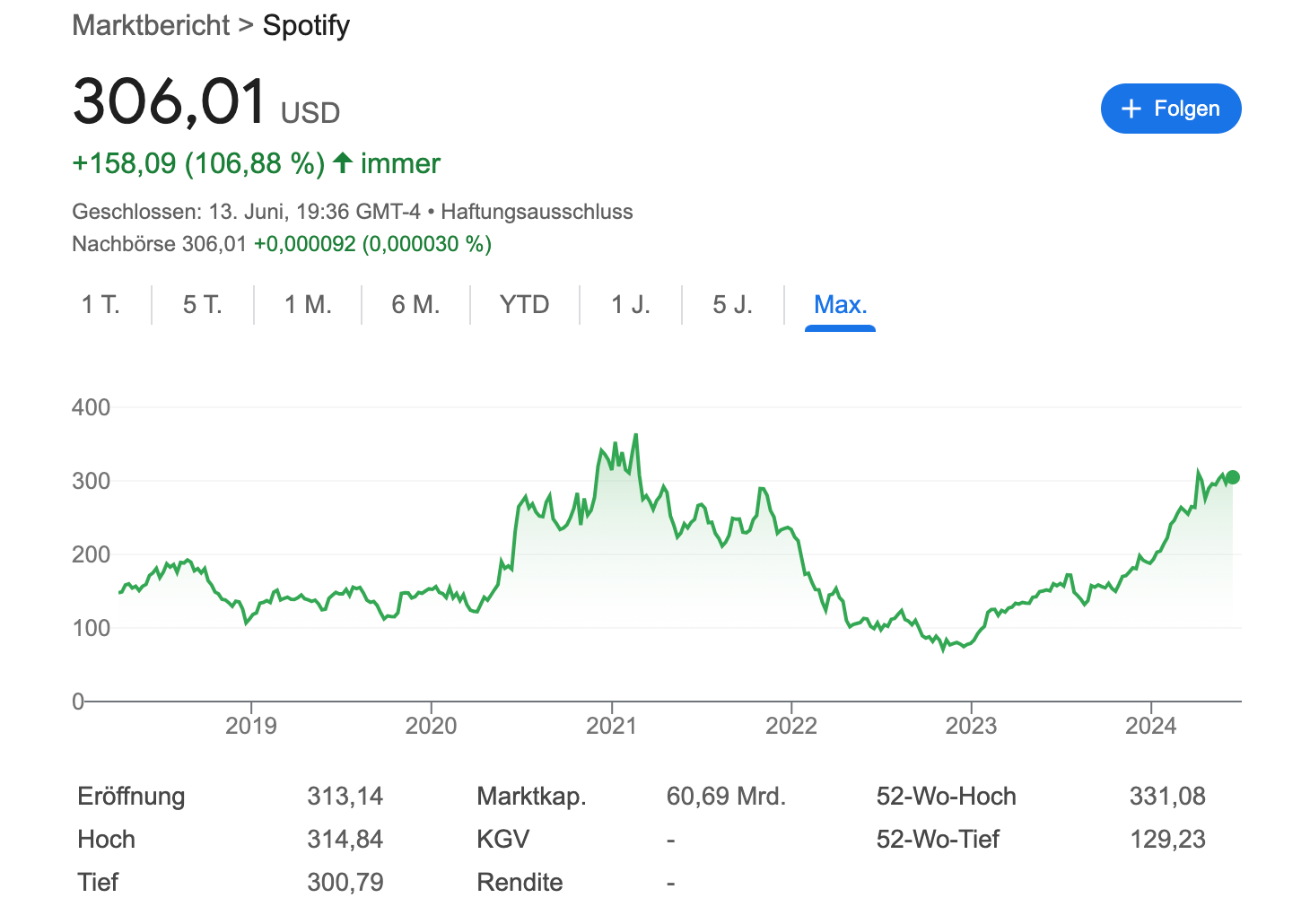Open the Haftungsausschluss disclaimer link
1310x924 pixels.
[537, 212]
